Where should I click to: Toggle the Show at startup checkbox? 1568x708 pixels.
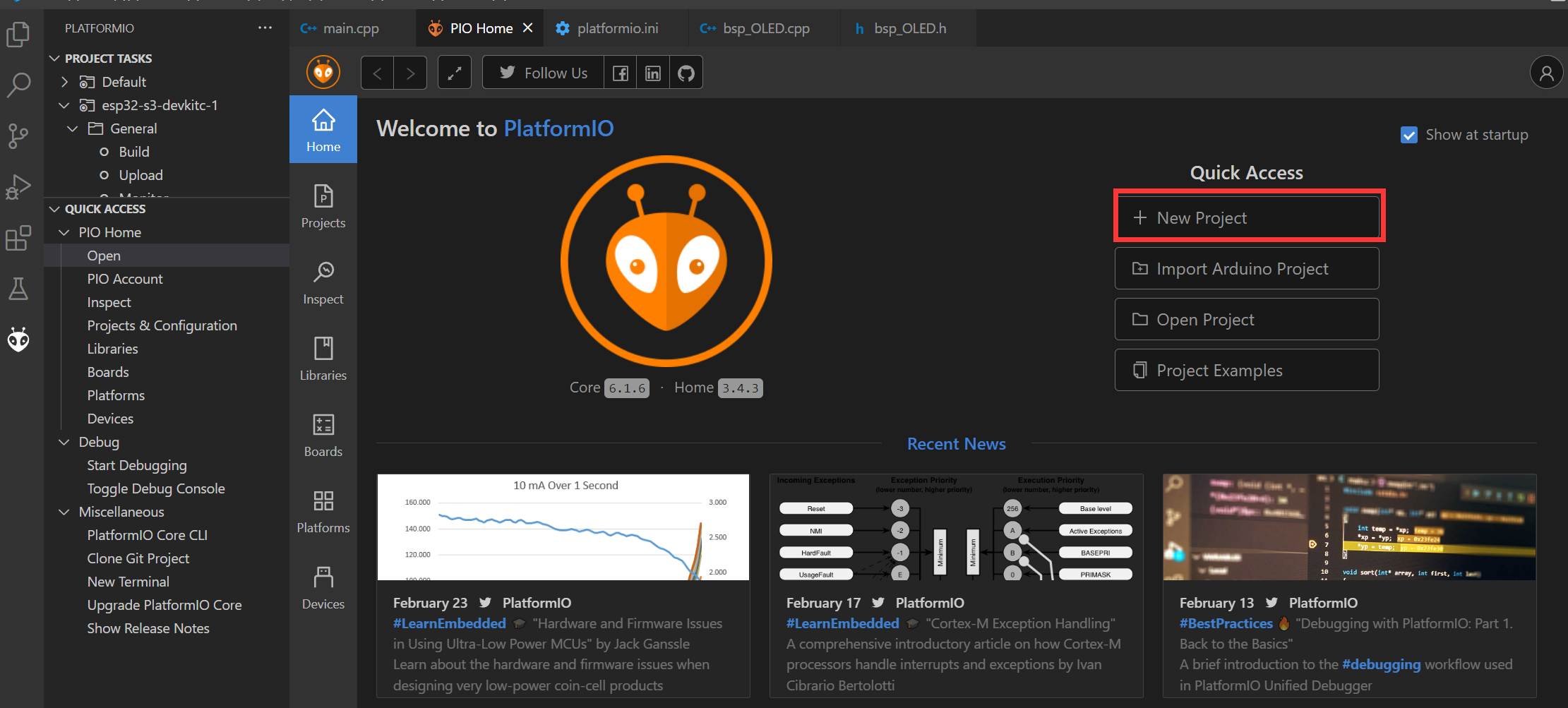(1408, 135)
